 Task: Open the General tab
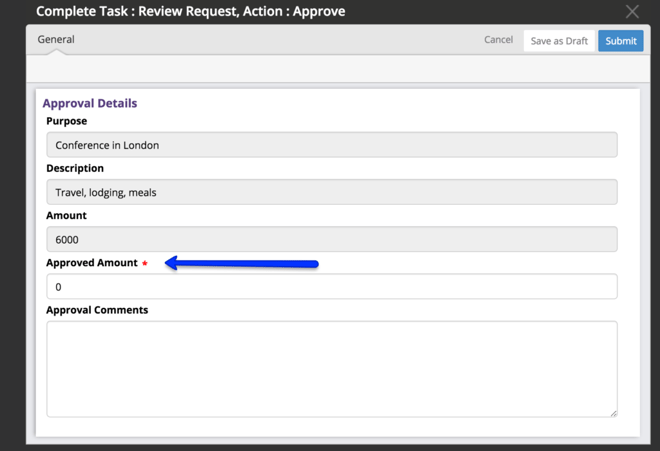(x=56, y=39)
